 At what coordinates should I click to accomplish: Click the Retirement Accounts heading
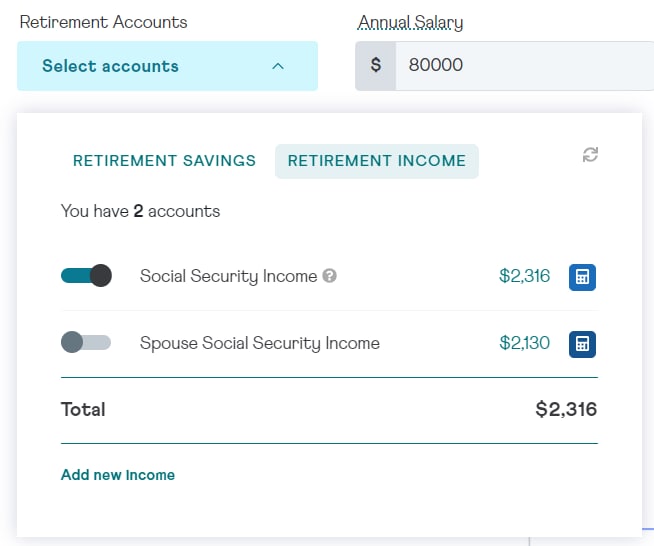pos(103,22)
